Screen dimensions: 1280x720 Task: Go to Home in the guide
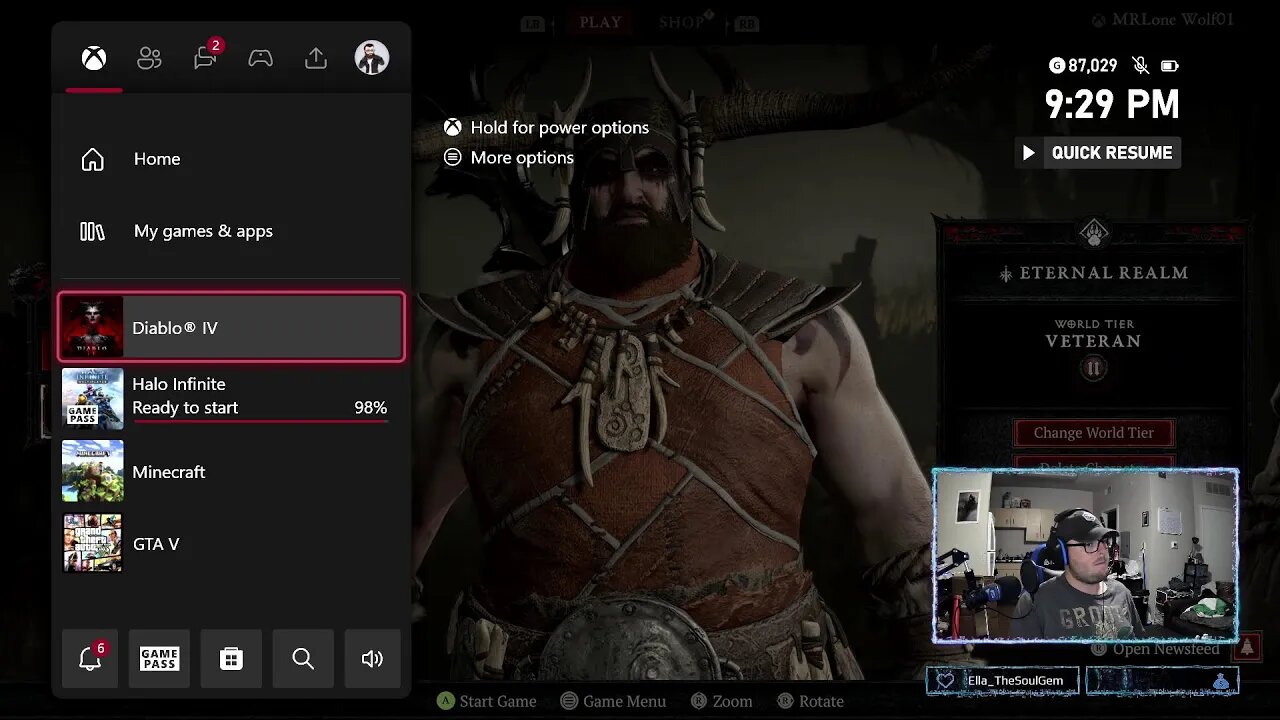point(231,159)
